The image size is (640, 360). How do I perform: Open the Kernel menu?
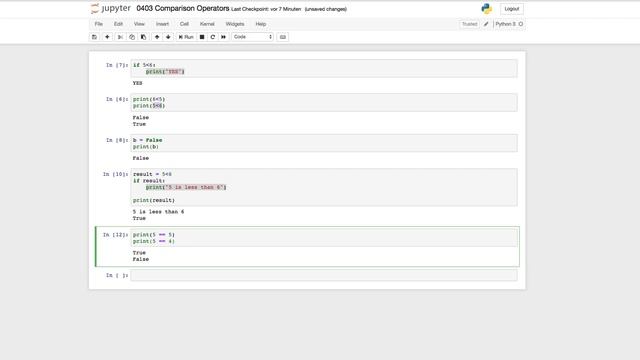[207, 24]
